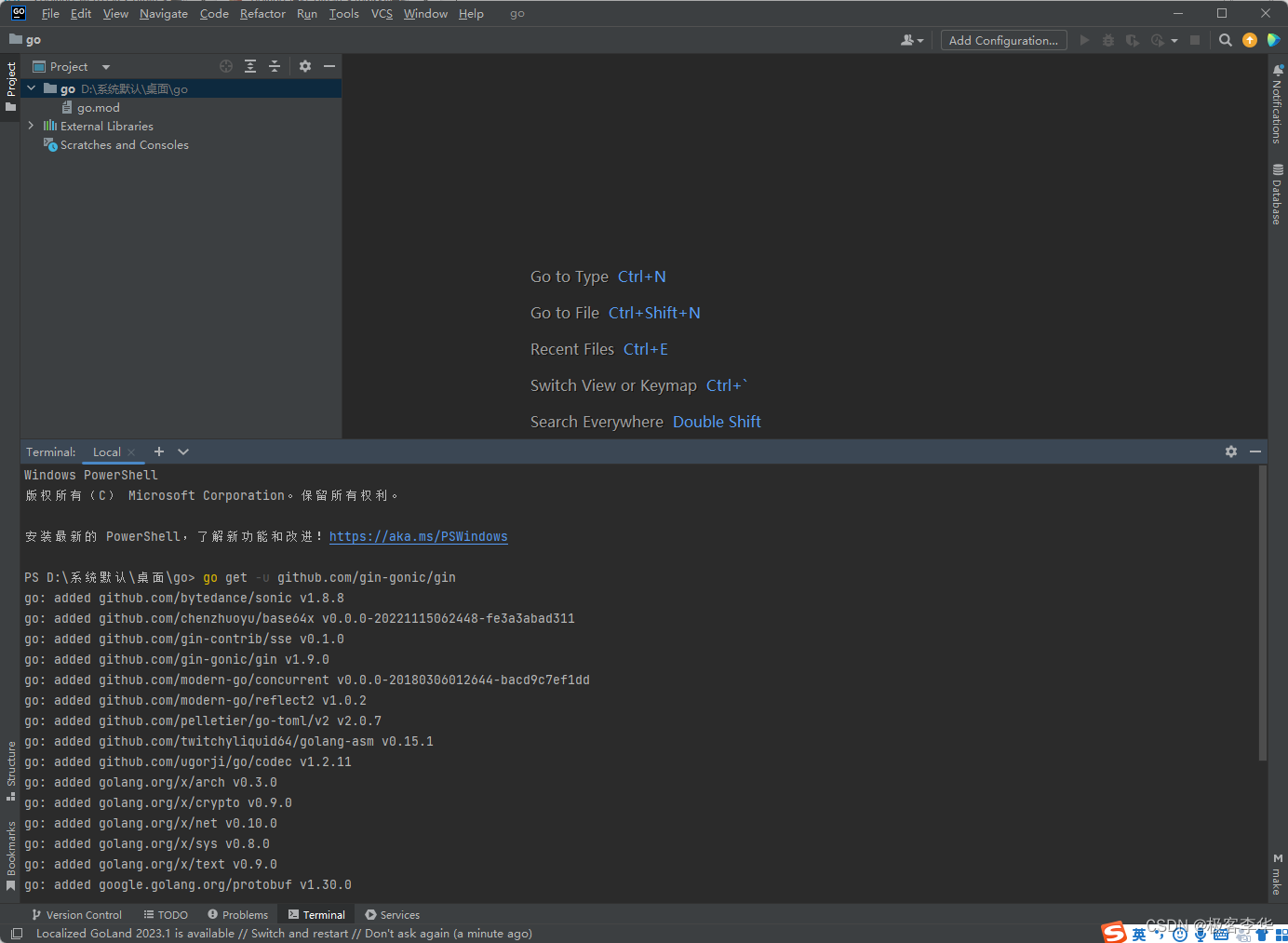Open the TODO tool window tab

click(166, 915)
